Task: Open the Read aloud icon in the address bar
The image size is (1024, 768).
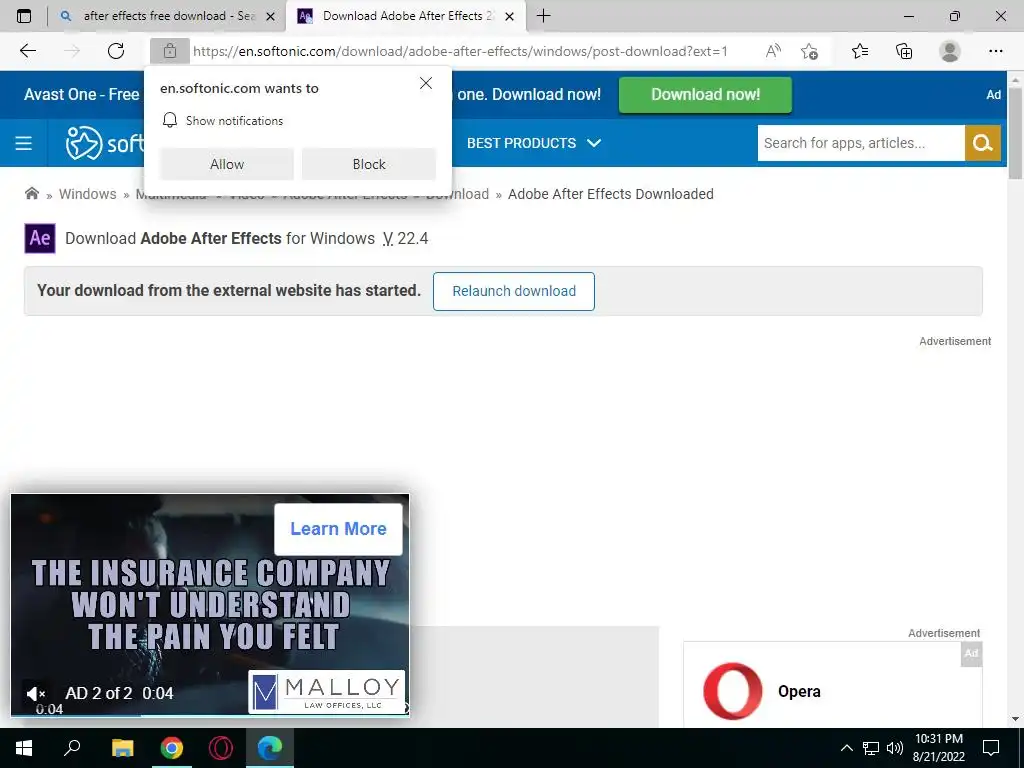Action: tap(773, 51)
